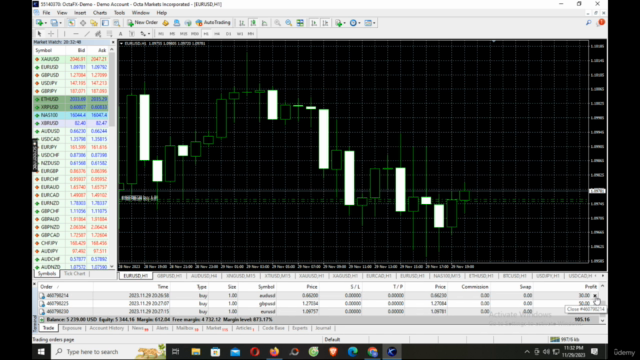Open the MetaEditor gold icon
This screenshot has width=640, height=360.
tap(166, 23)
